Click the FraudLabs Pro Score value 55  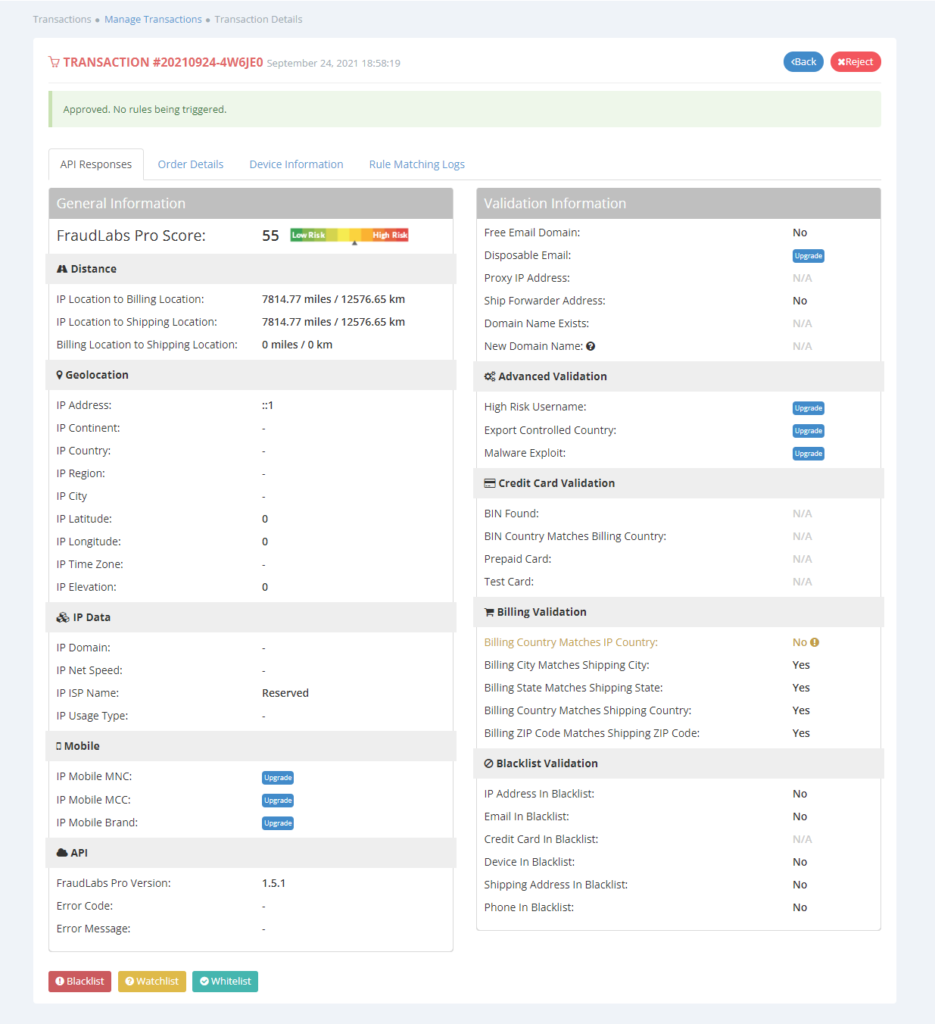click(x=270, y=236)
